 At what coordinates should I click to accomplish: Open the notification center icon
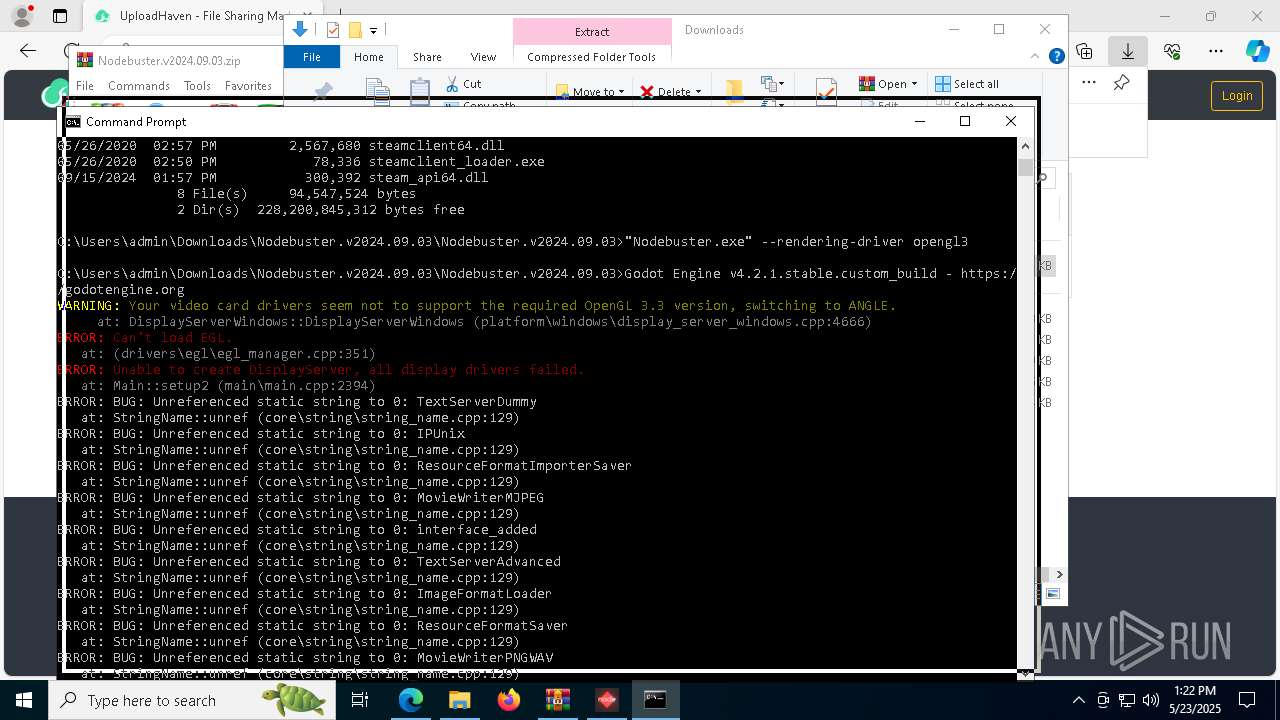click(x=1247, y=700)
